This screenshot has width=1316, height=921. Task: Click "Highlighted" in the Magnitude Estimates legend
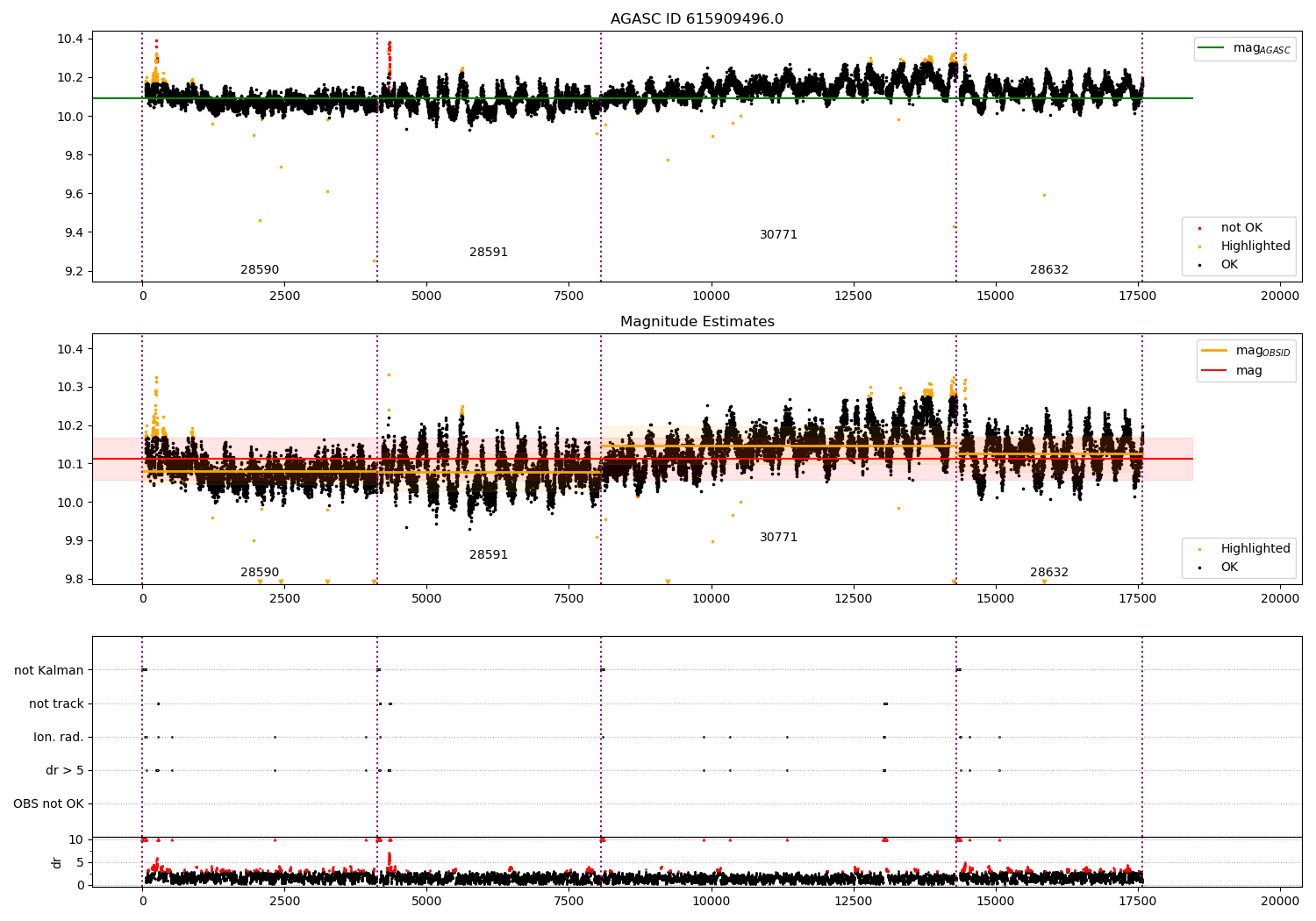click(x=1255, y=549)
